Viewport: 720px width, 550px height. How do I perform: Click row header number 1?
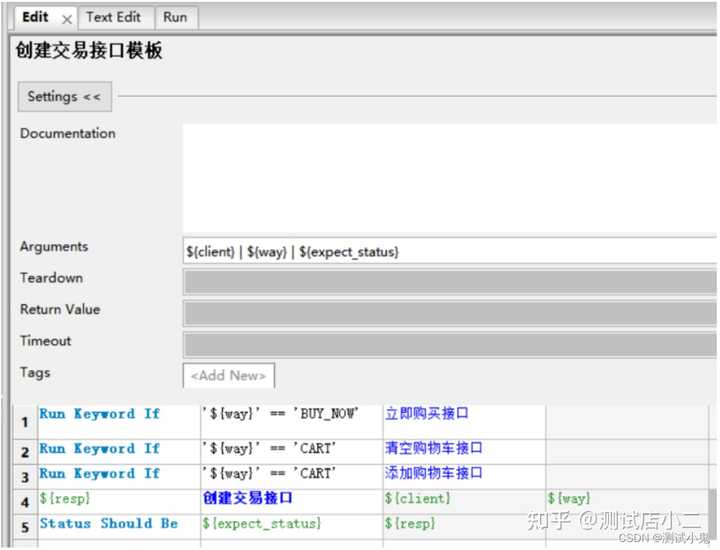[25, 421]
